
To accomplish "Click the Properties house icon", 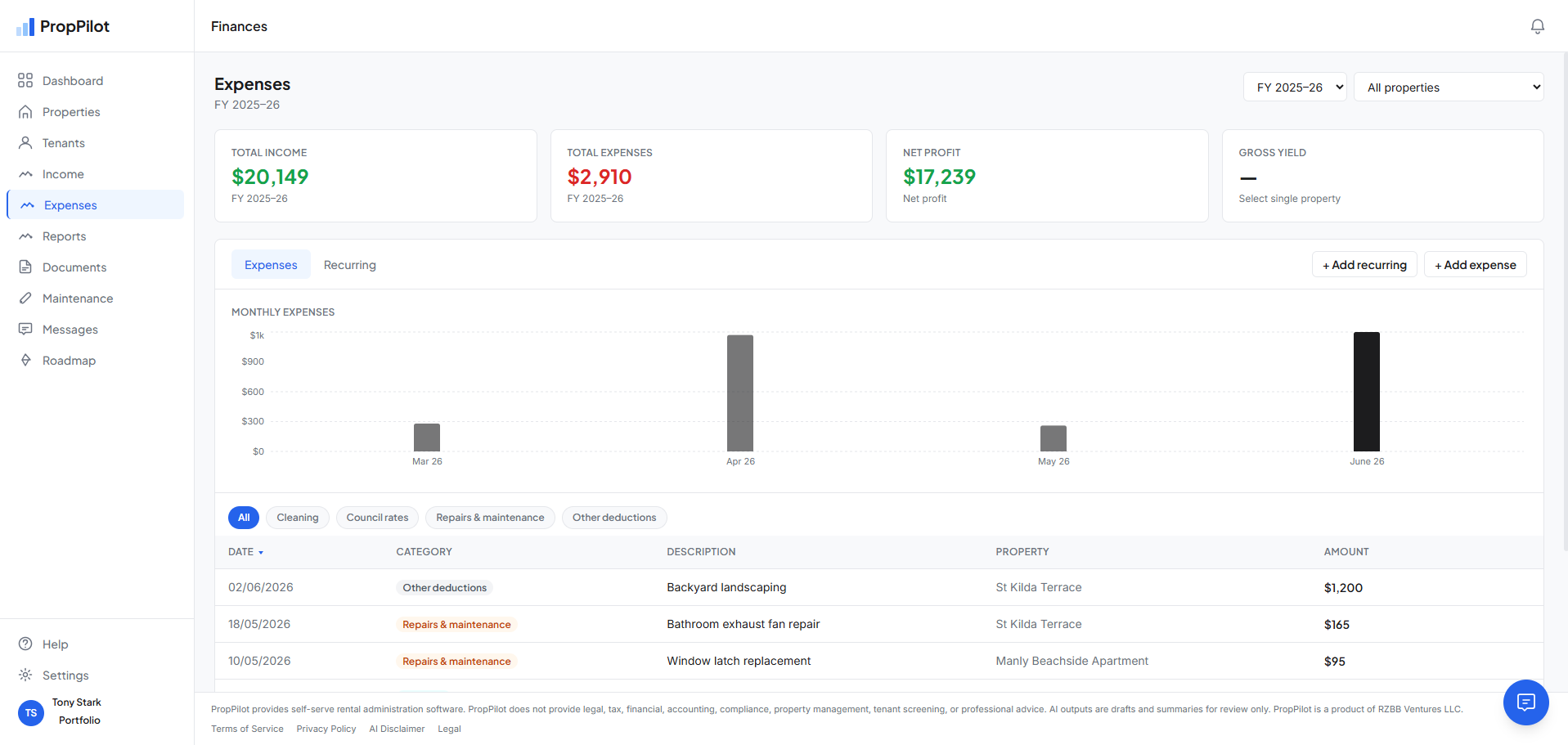I will (x=25, y=111).
